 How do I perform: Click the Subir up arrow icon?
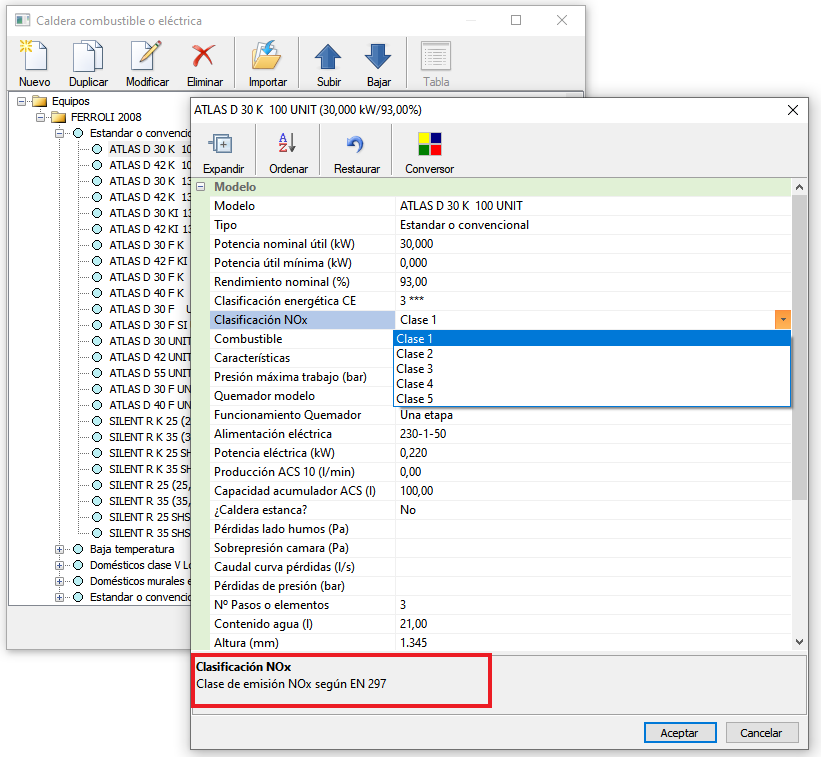click(328, 56)
